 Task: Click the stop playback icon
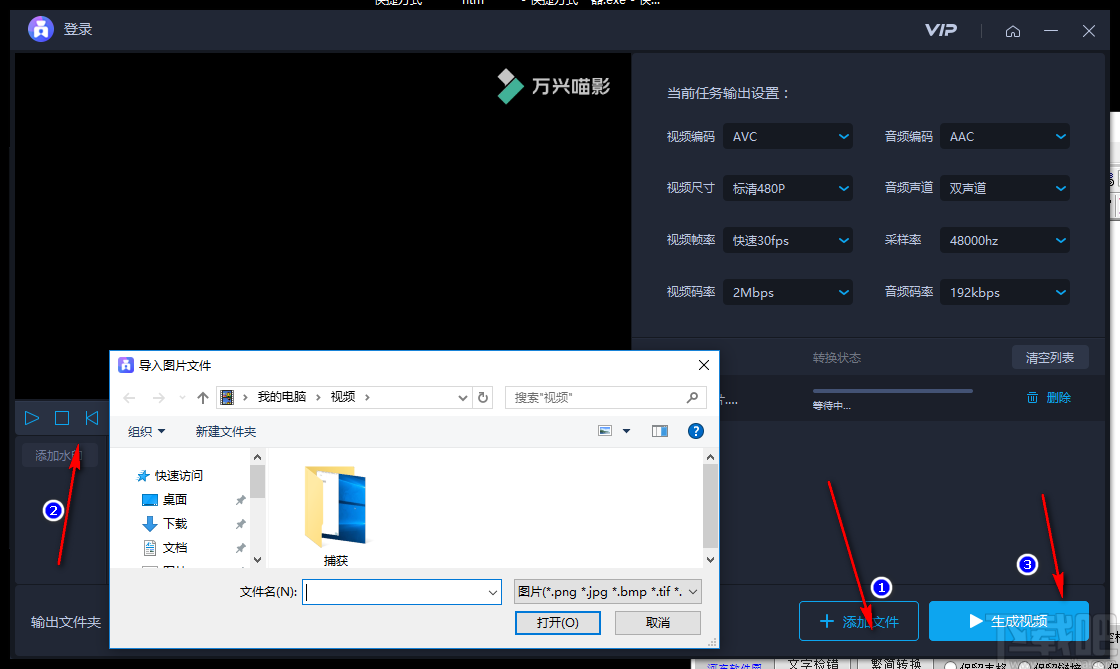point(61,418)
